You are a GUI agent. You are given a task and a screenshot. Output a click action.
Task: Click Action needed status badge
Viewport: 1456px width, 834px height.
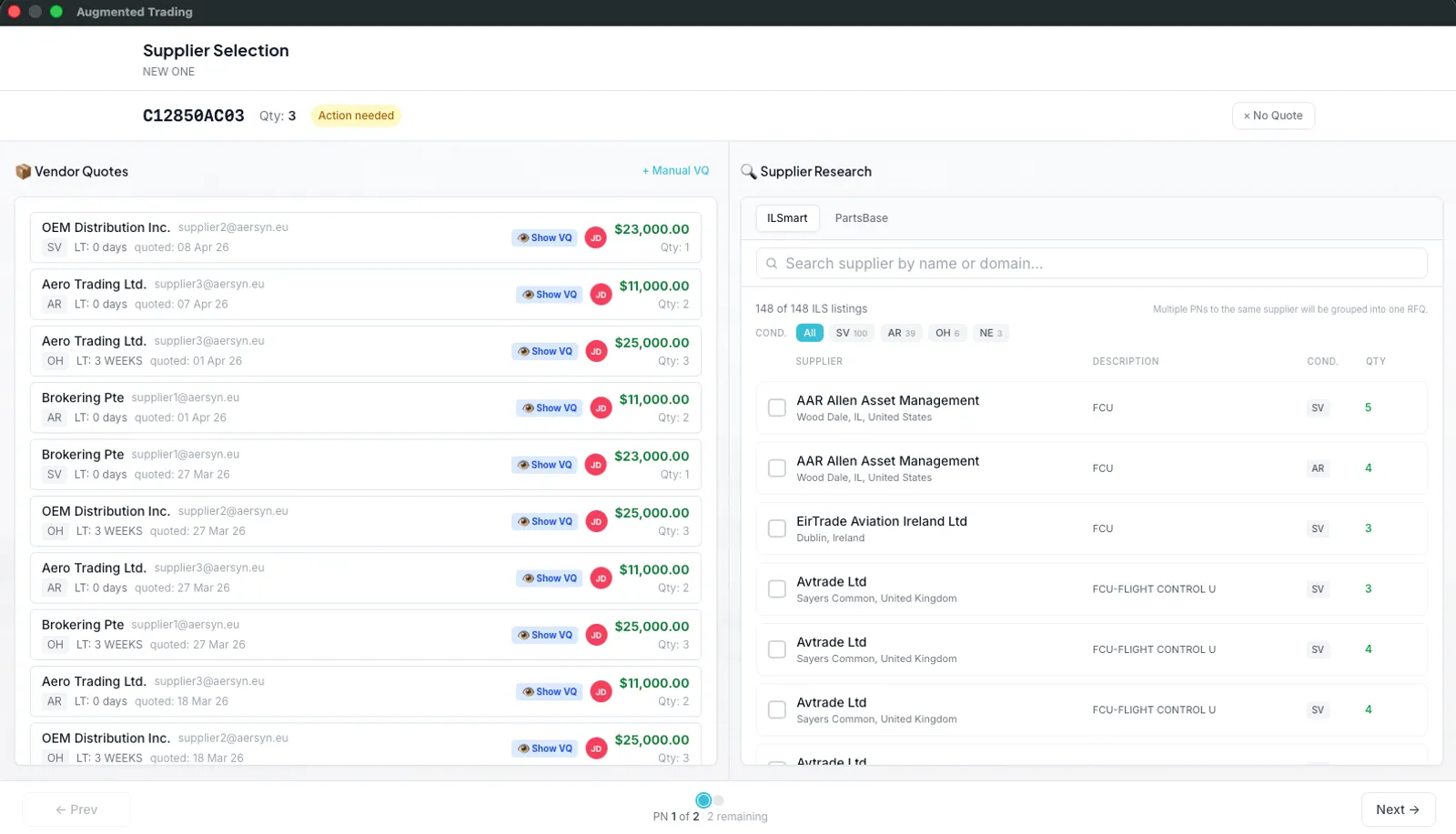point(356,116)
